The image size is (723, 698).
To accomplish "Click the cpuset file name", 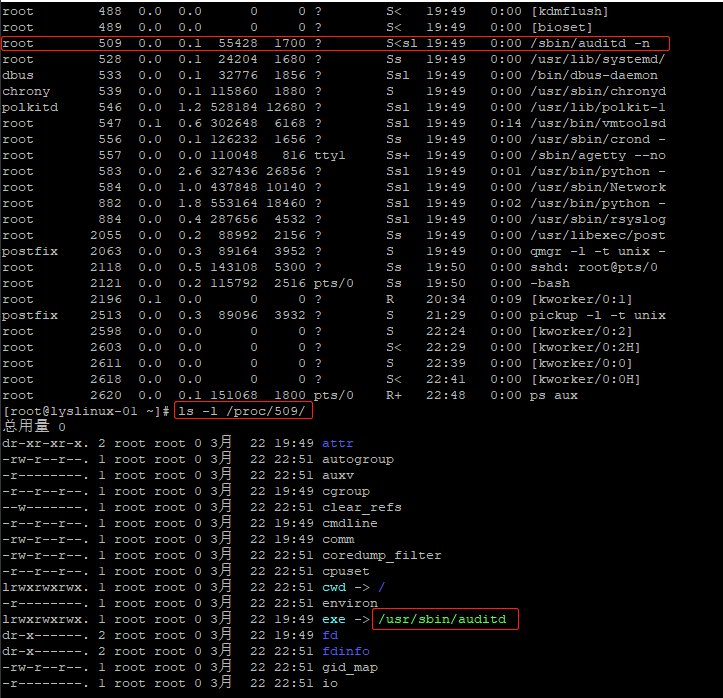I will pyautogui.click(x=345, y=571).
